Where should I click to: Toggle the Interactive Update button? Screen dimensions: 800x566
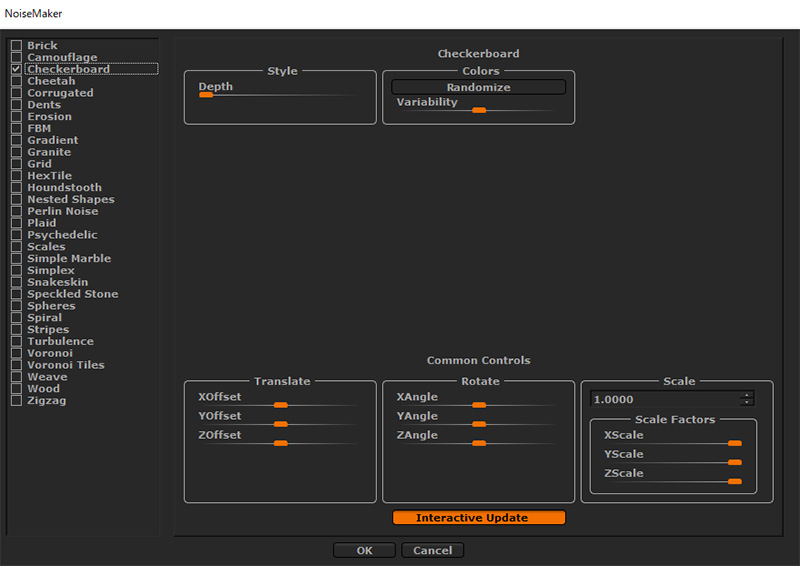(x=478, y=518)
